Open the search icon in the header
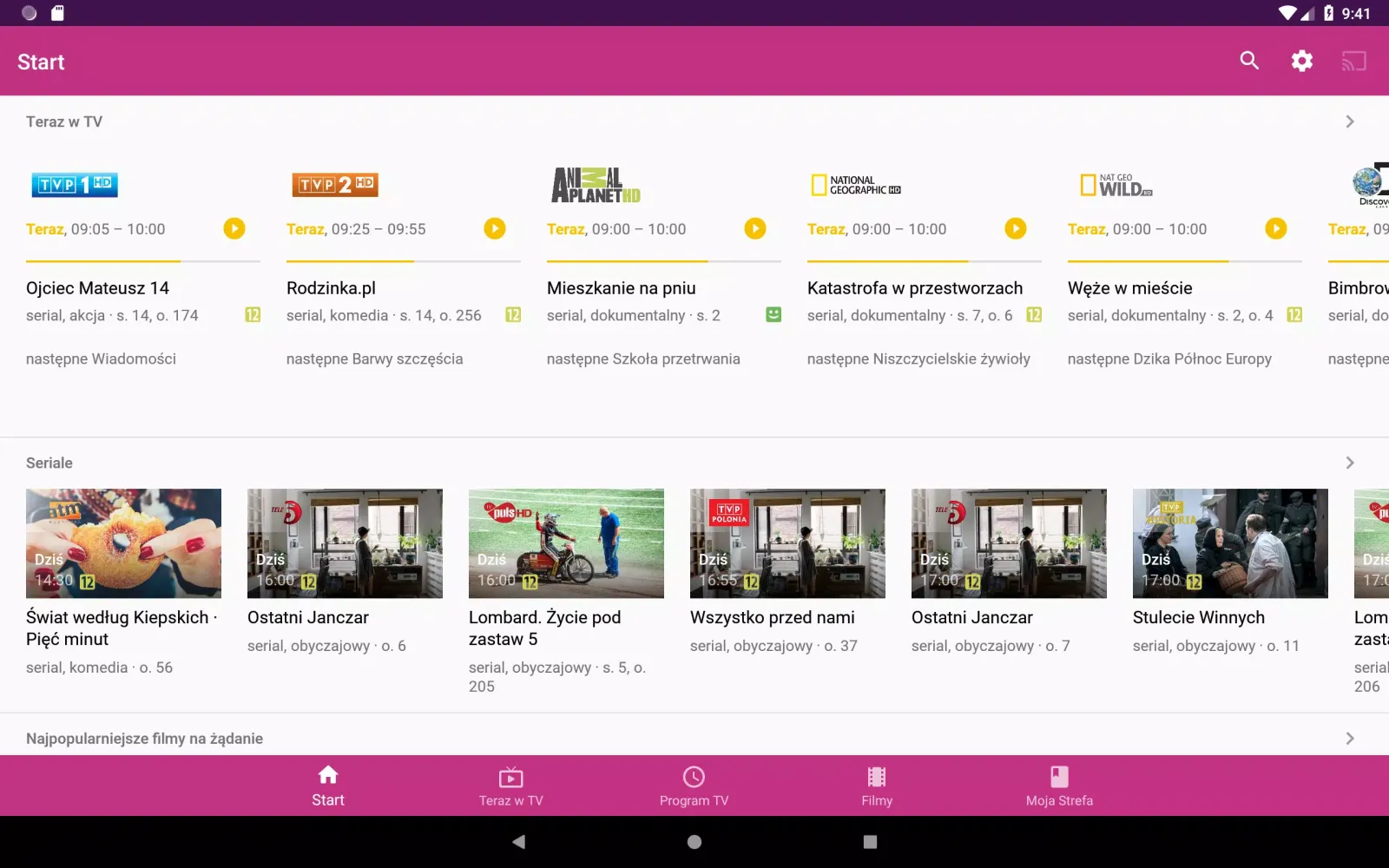 click(1249, 61)
